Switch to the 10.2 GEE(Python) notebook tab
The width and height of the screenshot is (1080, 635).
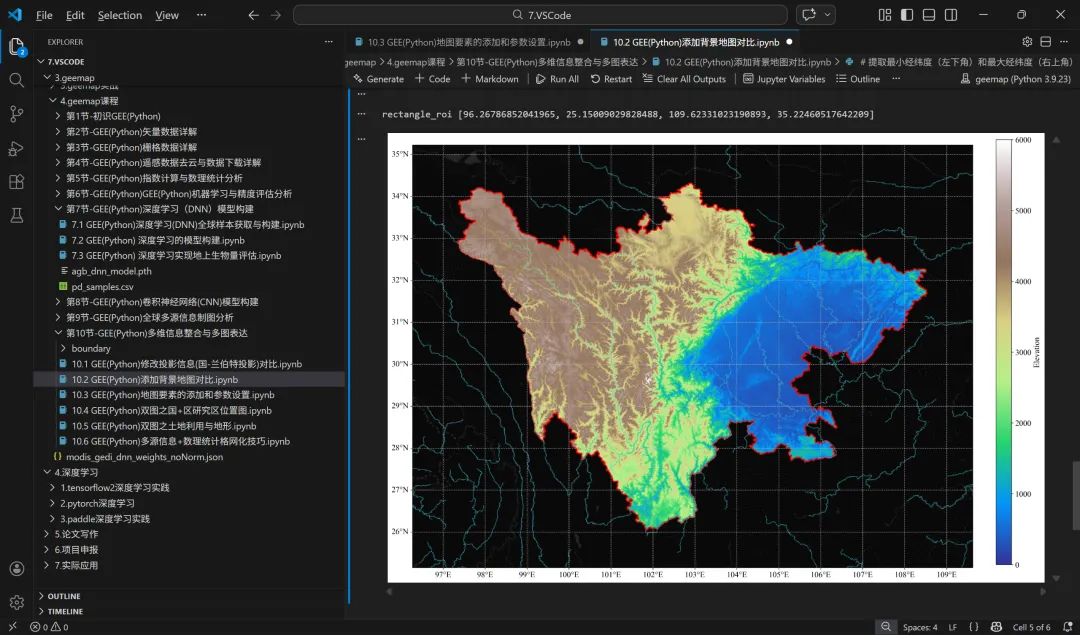click(x=696, y=42)
